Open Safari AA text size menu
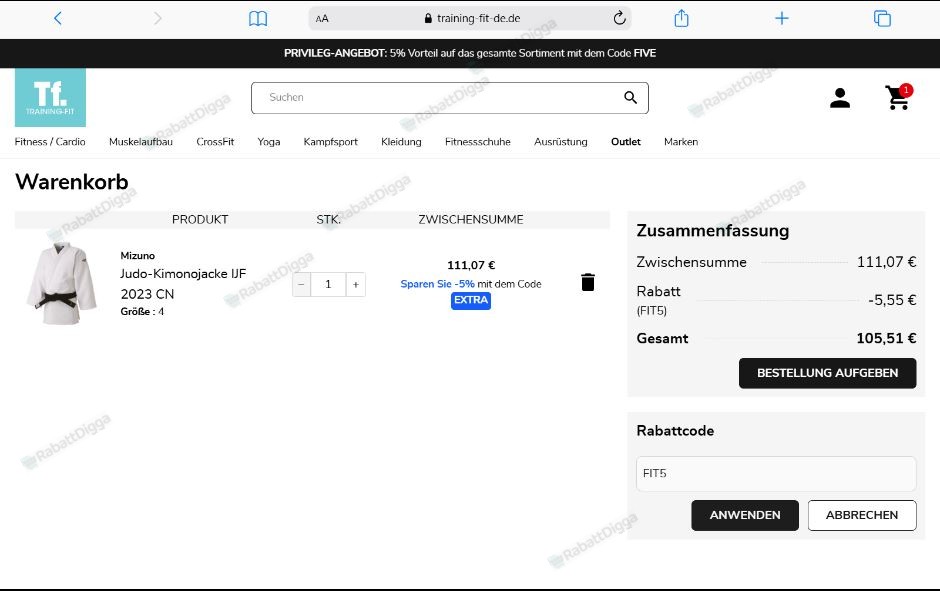 tap(322, 19)
